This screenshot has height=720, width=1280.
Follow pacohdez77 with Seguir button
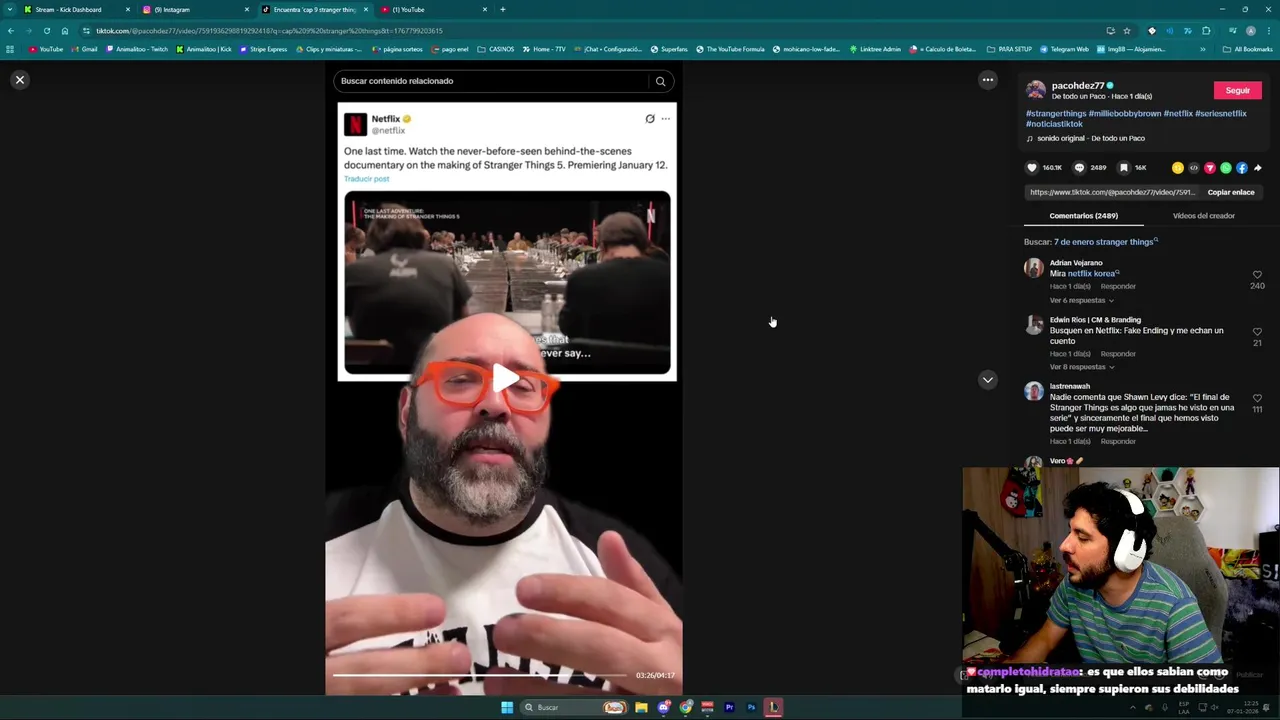click(x=1238, y=90)
